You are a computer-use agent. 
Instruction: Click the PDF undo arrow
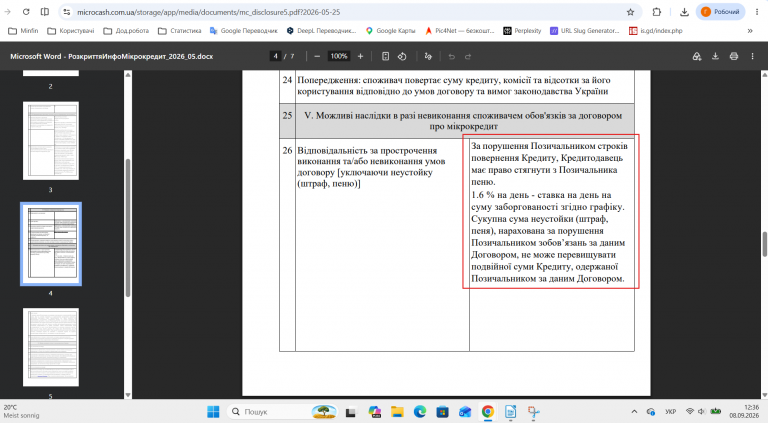point(452,56)
